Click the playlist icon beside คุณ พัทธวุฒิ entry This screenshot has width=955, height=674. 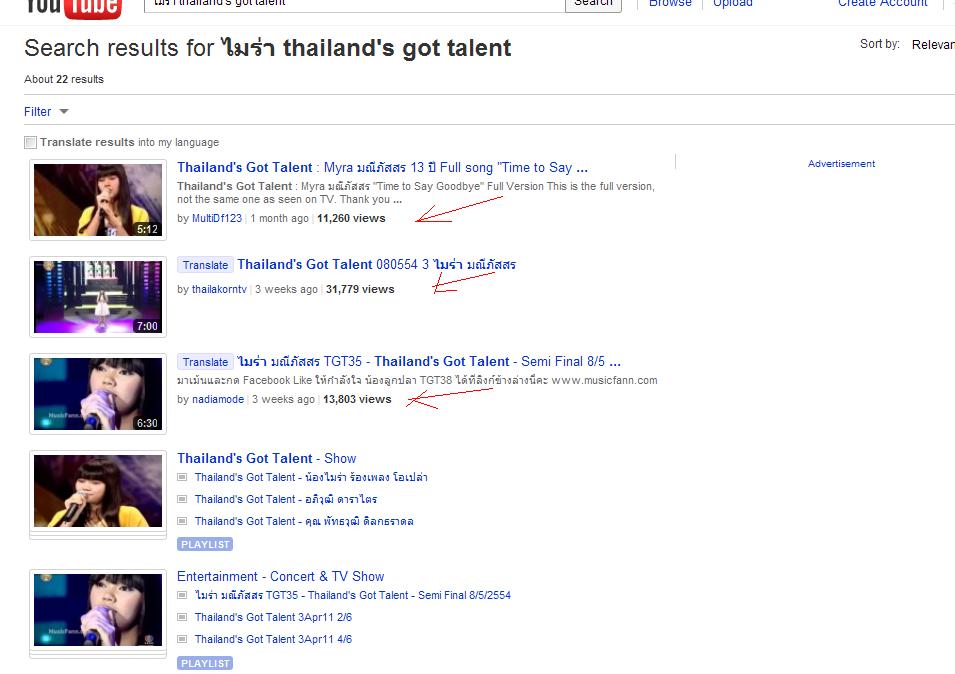(181, 521)
